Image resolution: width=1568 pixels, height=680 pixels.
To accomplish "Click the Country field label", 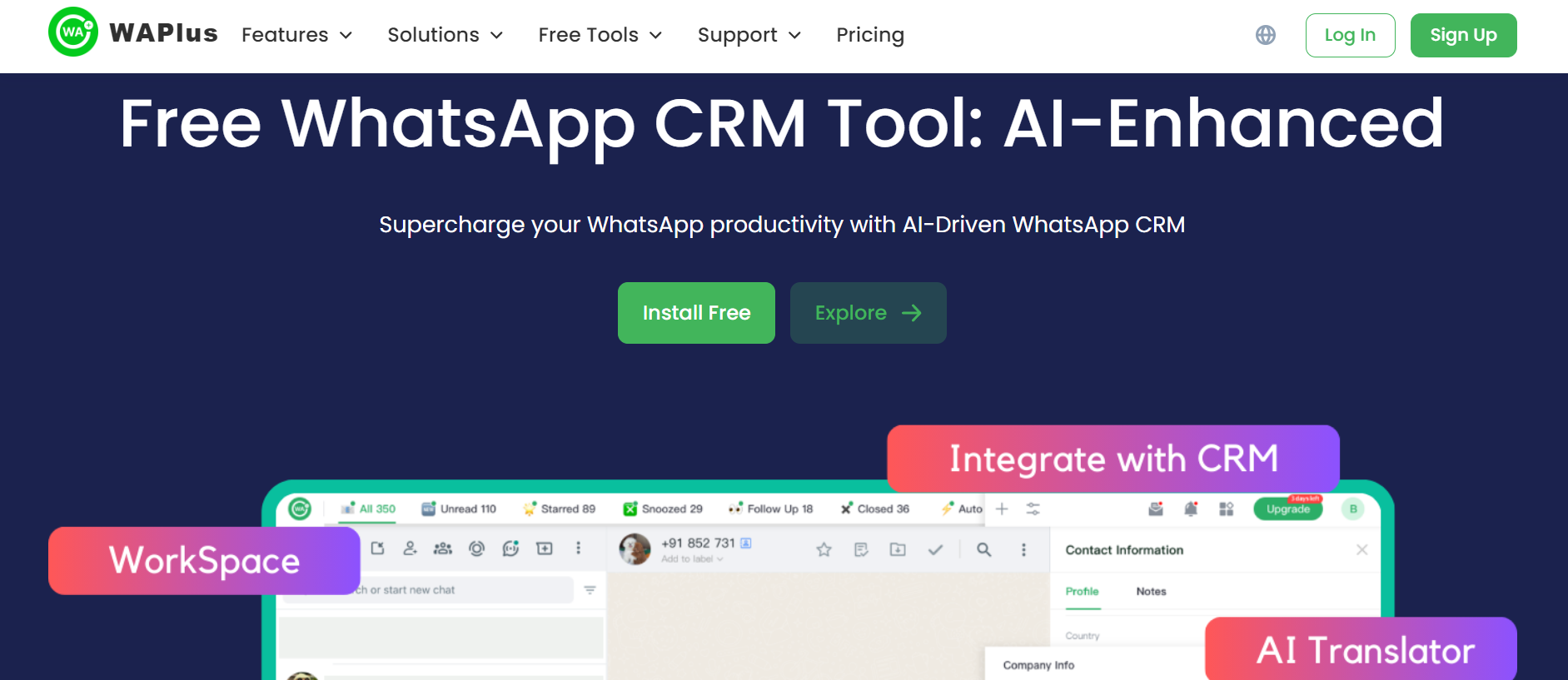I will pos(1083,636).
